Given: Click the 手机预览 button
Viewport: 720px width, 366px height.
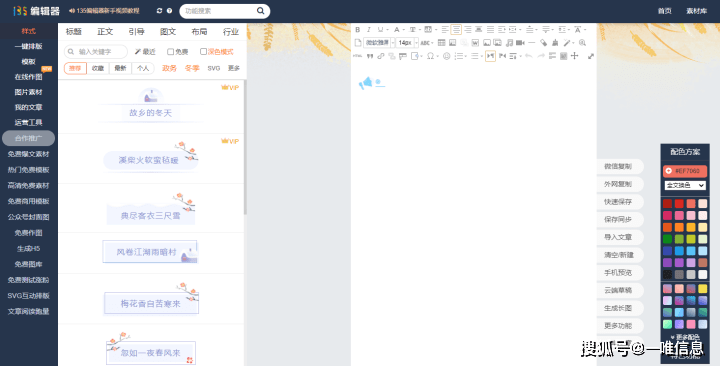Looking at the screenshot, I should [x=618, y=273].
